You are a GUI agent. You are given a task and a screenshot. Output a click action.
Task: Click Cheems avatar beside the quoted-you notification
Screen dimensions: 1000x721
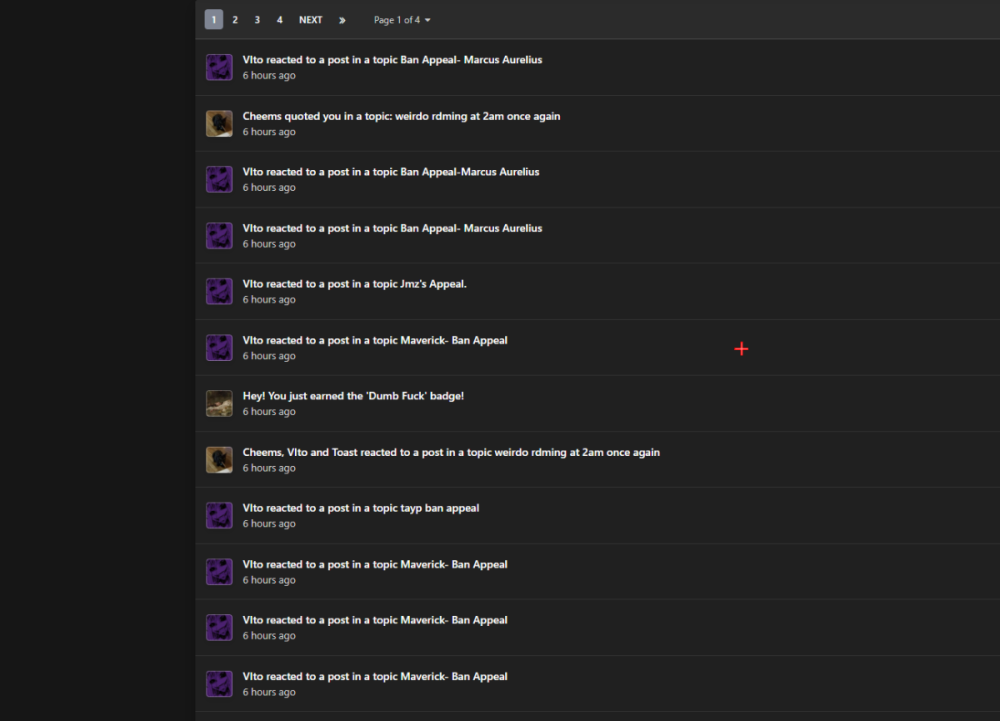(x=219, y=124)
